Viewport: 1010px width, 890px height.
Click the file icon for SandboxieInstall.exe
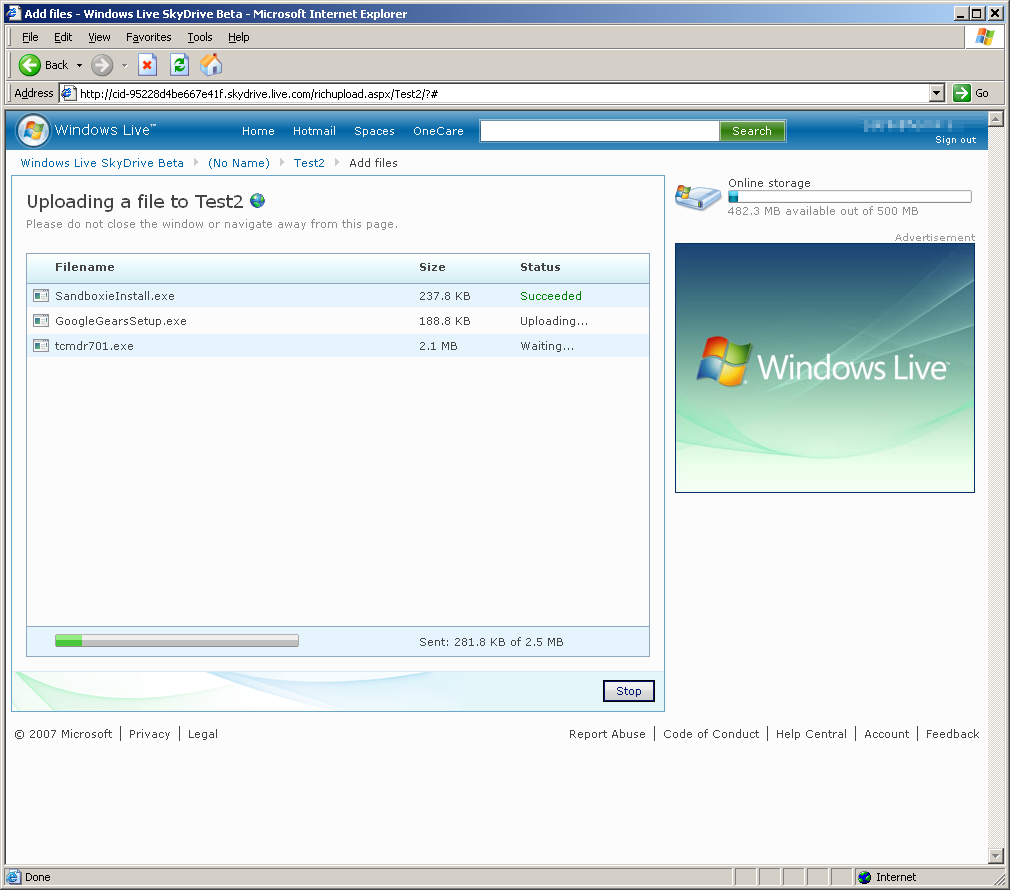tap(41, 296)
